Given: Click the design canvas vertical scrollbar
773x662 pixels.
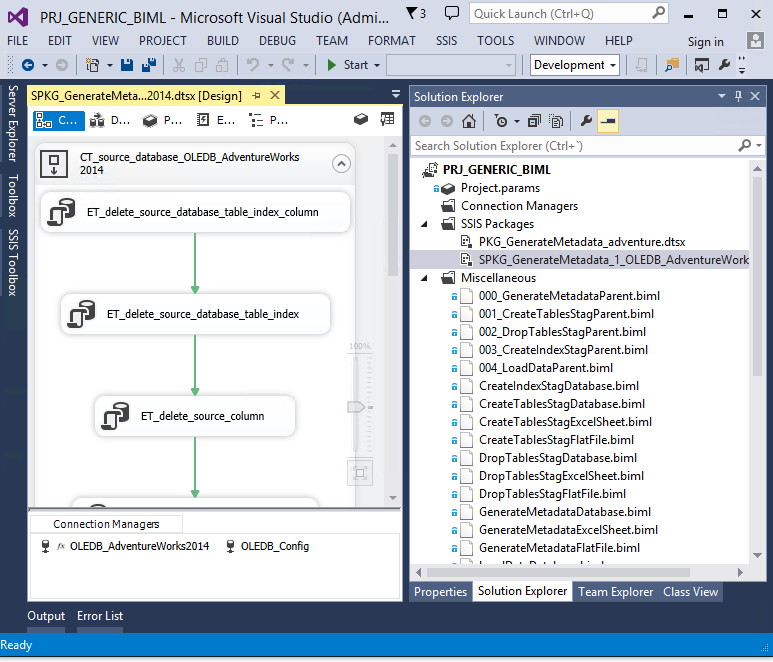Looking at the screenshot, I should point(393,215).
